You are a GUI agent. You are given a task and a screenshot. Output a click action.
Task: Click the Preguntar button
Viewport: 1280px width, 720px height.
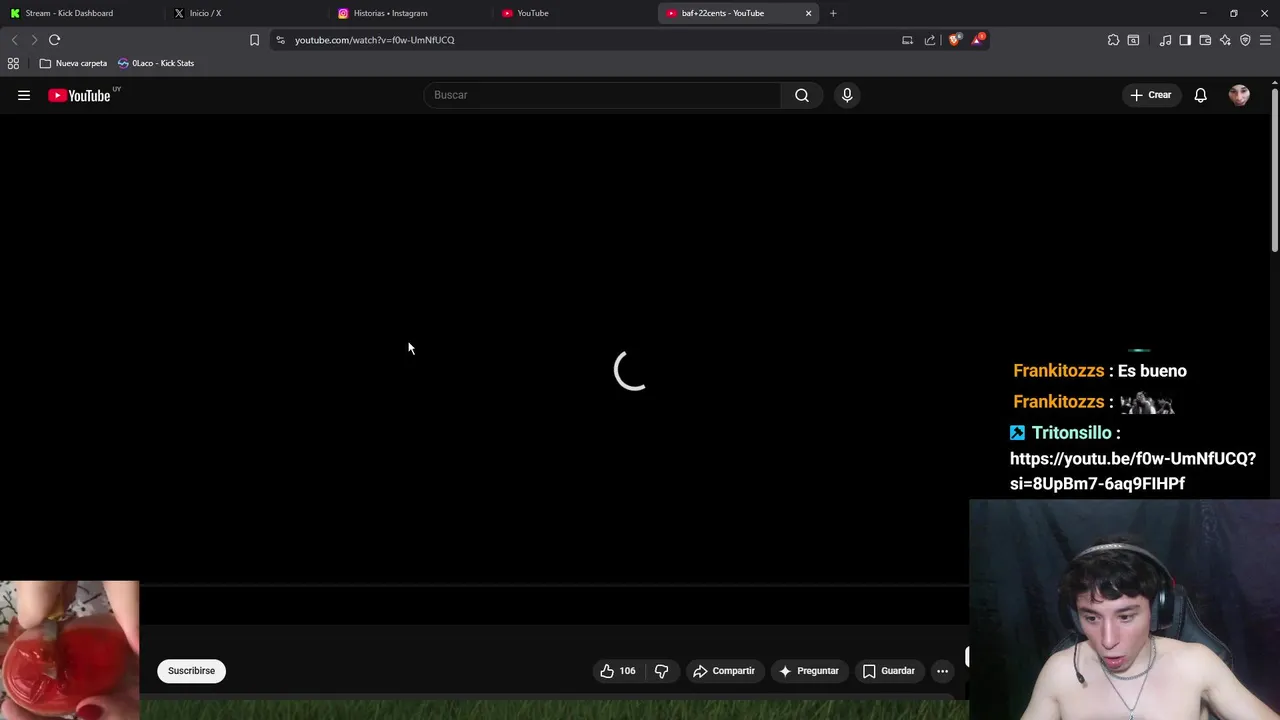pos(808,671)
